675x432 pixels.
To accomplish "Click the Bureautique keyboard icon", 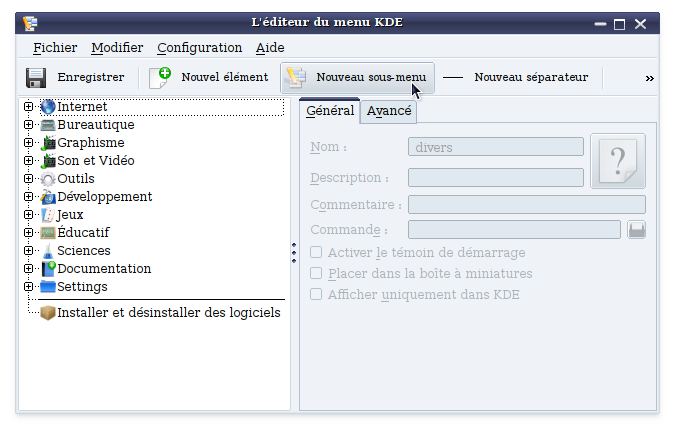I will click(x=48, y=125).
